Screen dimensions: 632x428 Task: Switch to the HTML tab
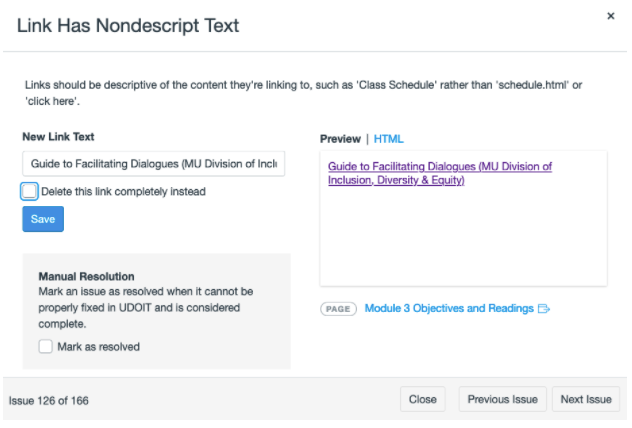coord(388,139)
